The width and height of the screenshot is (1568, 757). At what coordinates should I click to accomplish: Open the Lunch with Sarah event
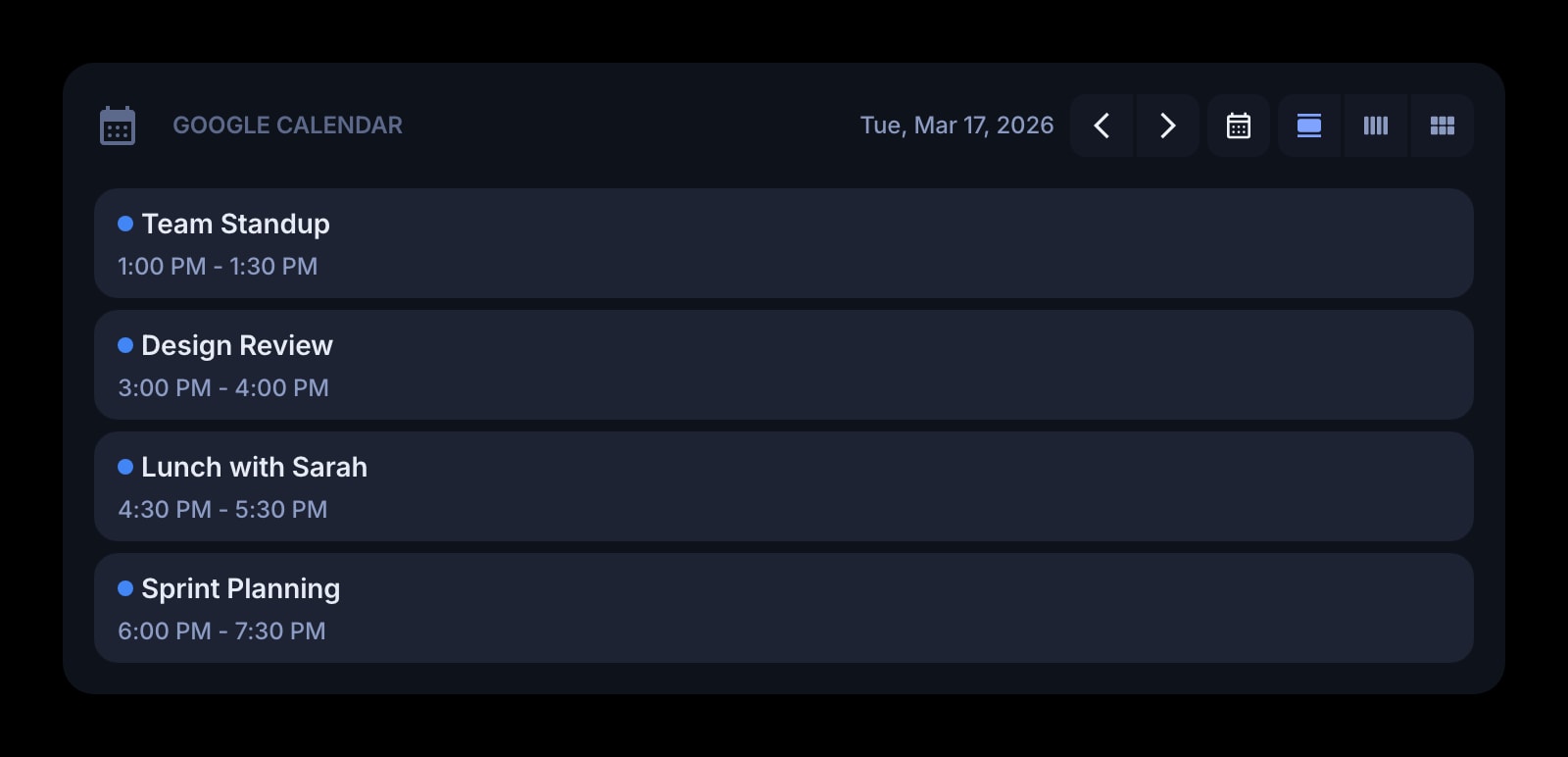(x=782, y=486)
